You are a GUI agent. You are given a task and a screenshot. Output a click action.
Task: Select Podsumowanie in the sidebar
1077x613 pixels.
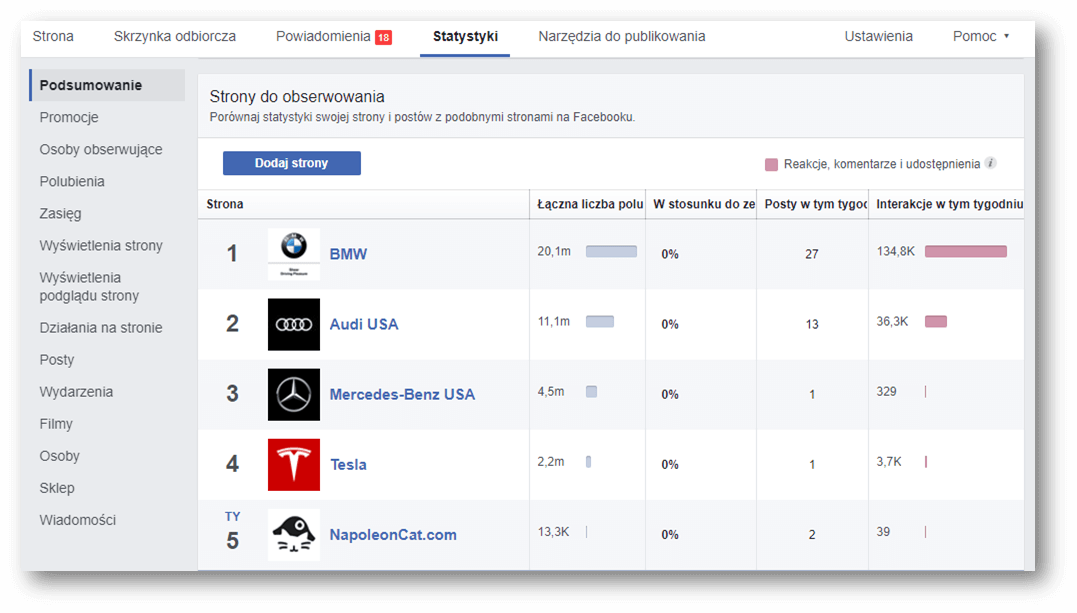point(107,85)
